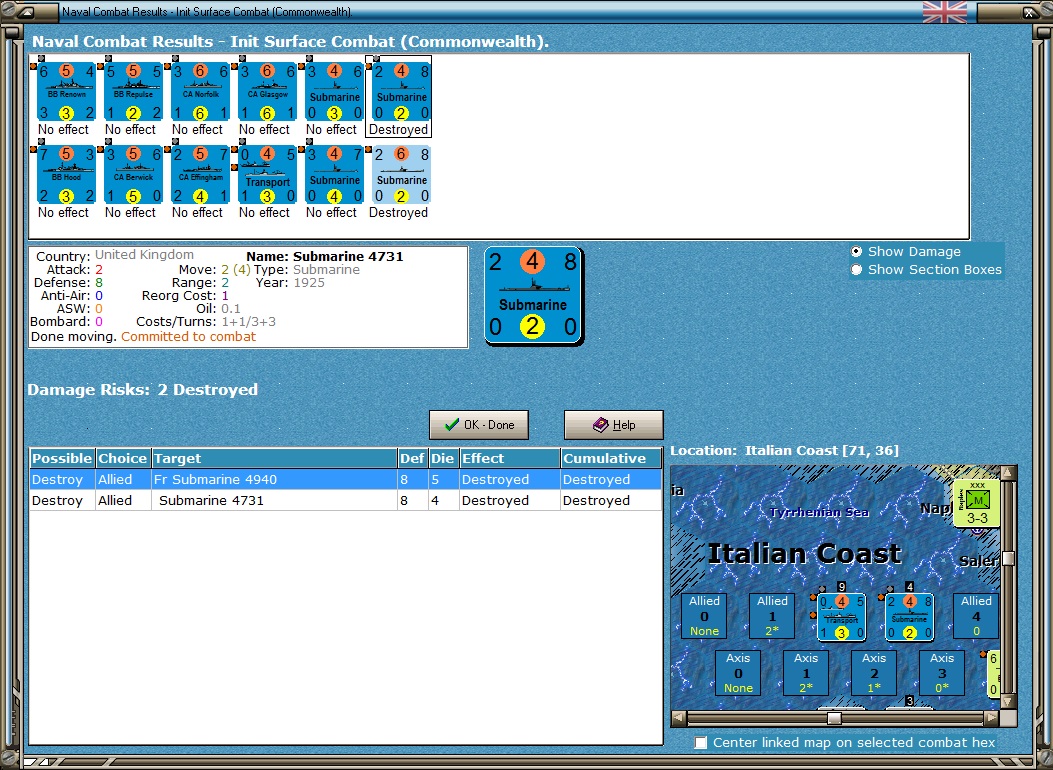1053x770 pixels.
Task: Click the Allied 4 section box
Action: click(976, 616)
